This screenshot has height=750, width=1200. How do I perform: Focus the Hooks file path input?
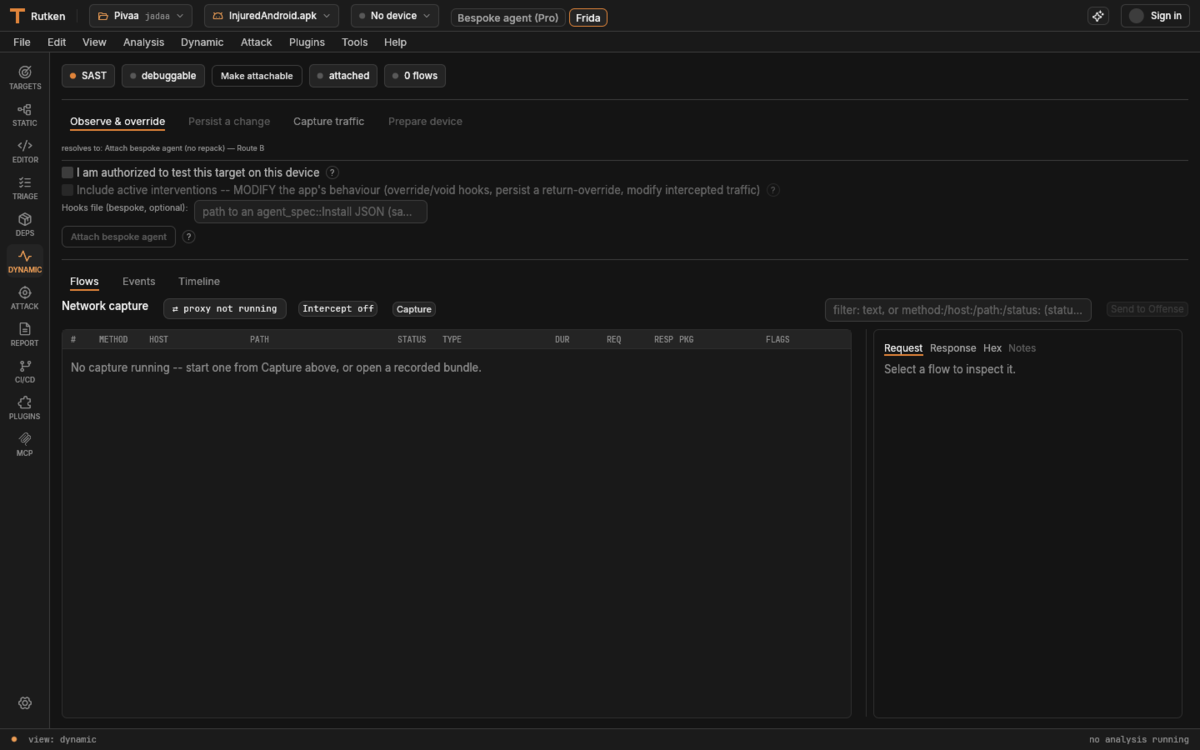pyautogui.click(x=311, y=212)
